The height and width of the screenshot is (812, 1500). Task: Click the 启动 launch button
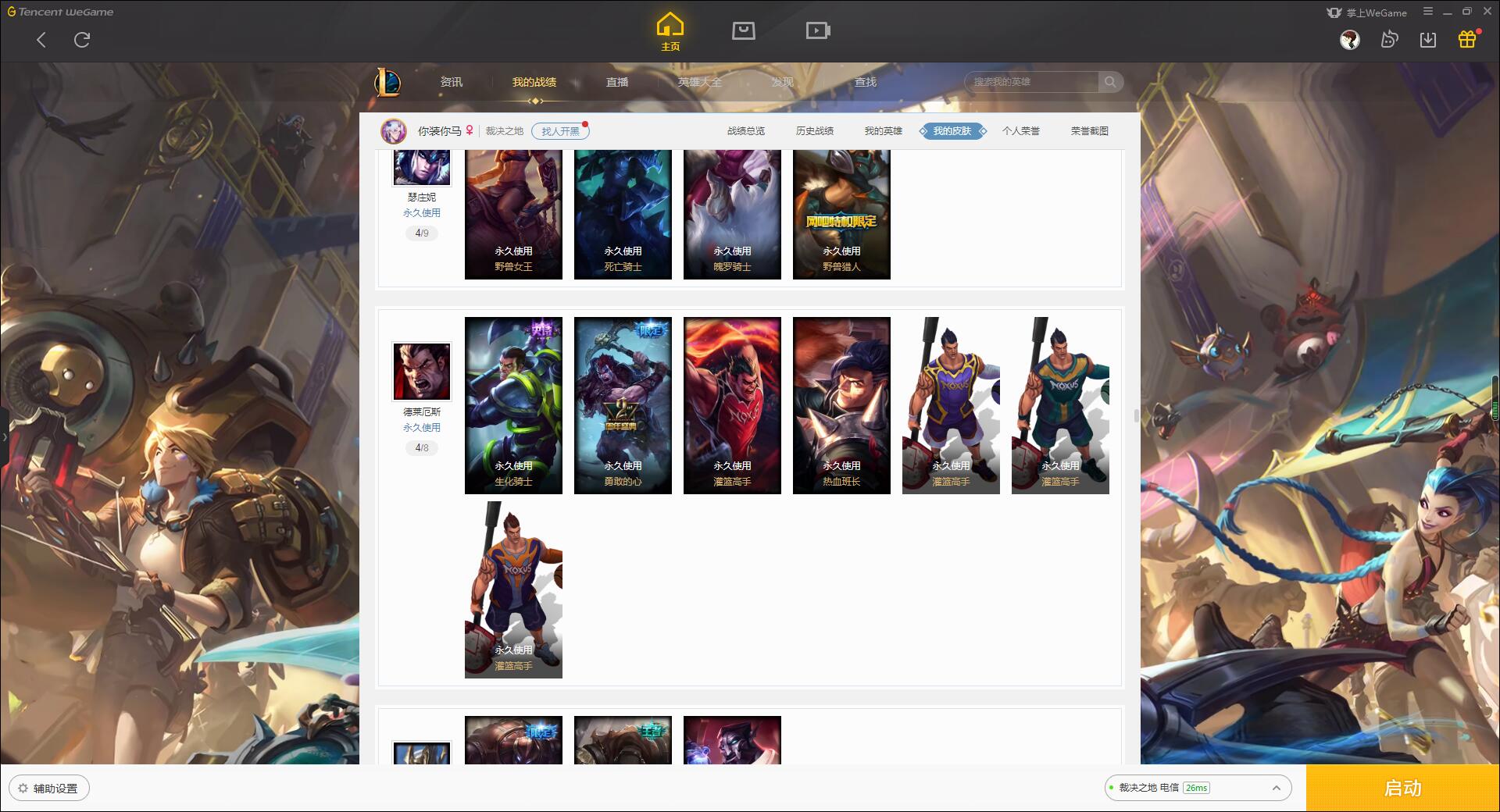click(1402, 789)
